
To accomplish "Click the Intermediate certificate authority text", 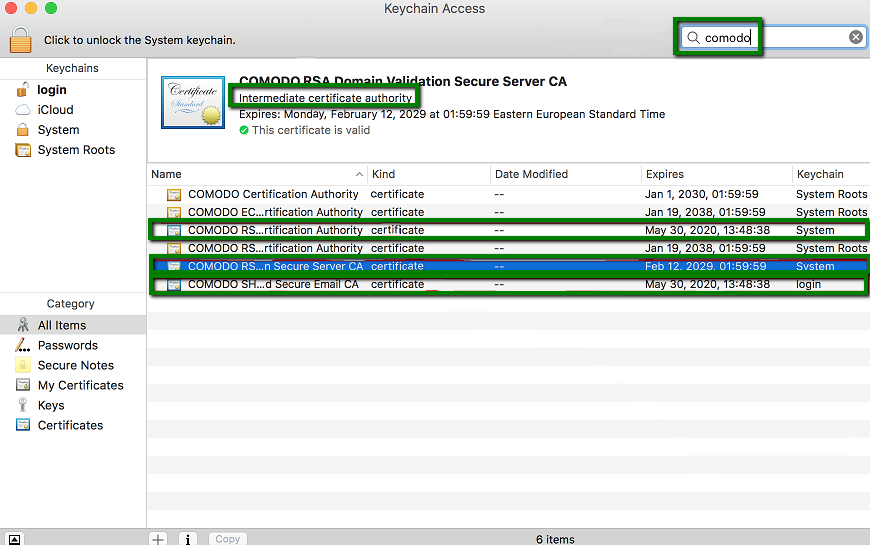I will coord(325,98).
